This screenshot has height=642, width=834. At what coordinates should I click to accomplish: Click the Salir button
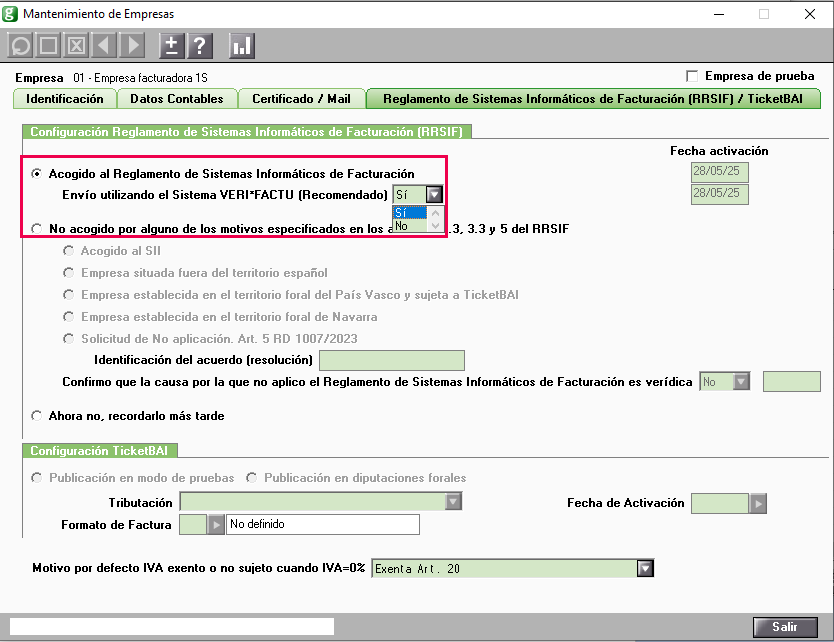click(786, 626)
